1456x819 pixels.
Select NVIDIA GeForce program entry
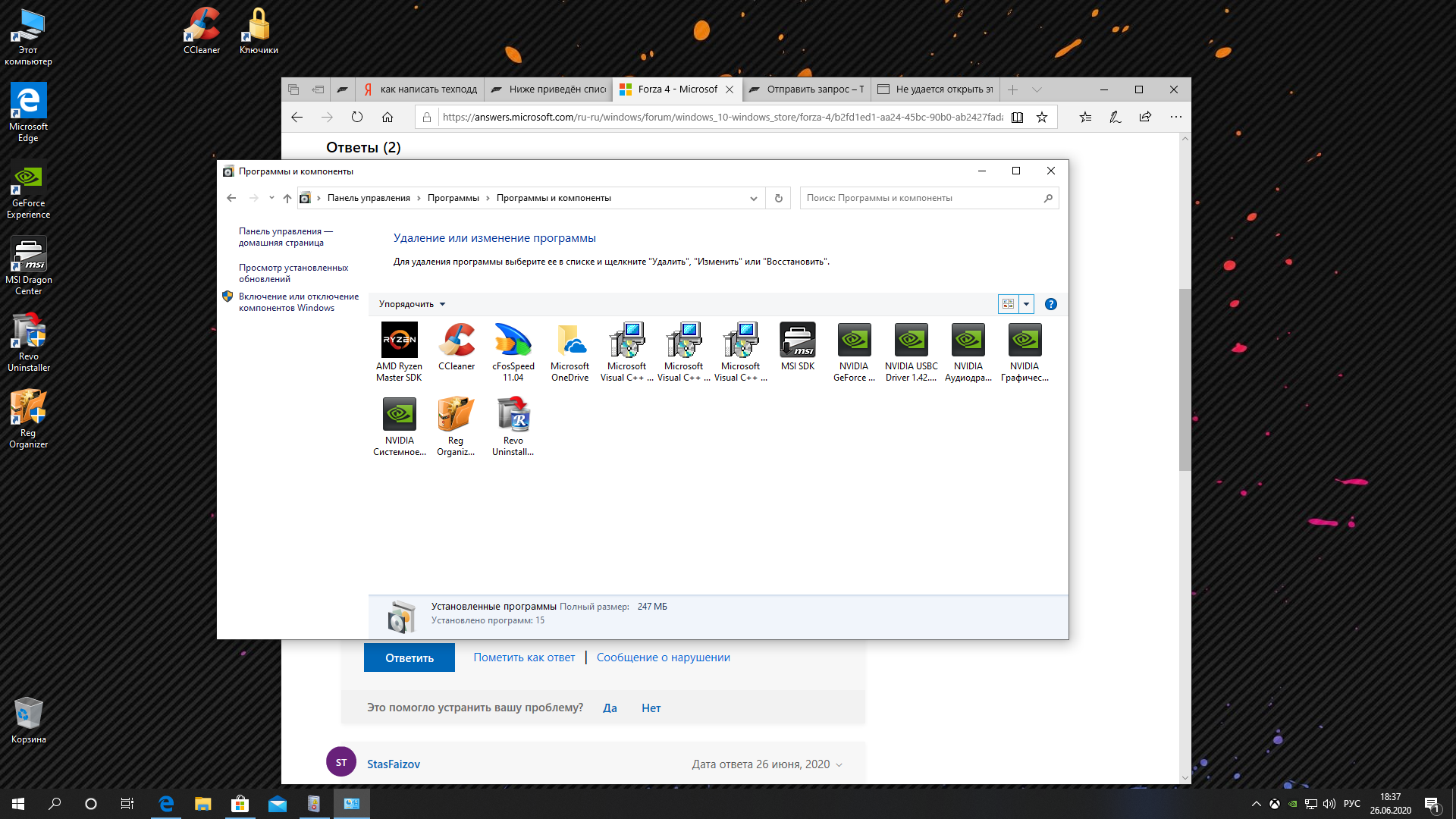pyautogui.click(x=854, y=352)
